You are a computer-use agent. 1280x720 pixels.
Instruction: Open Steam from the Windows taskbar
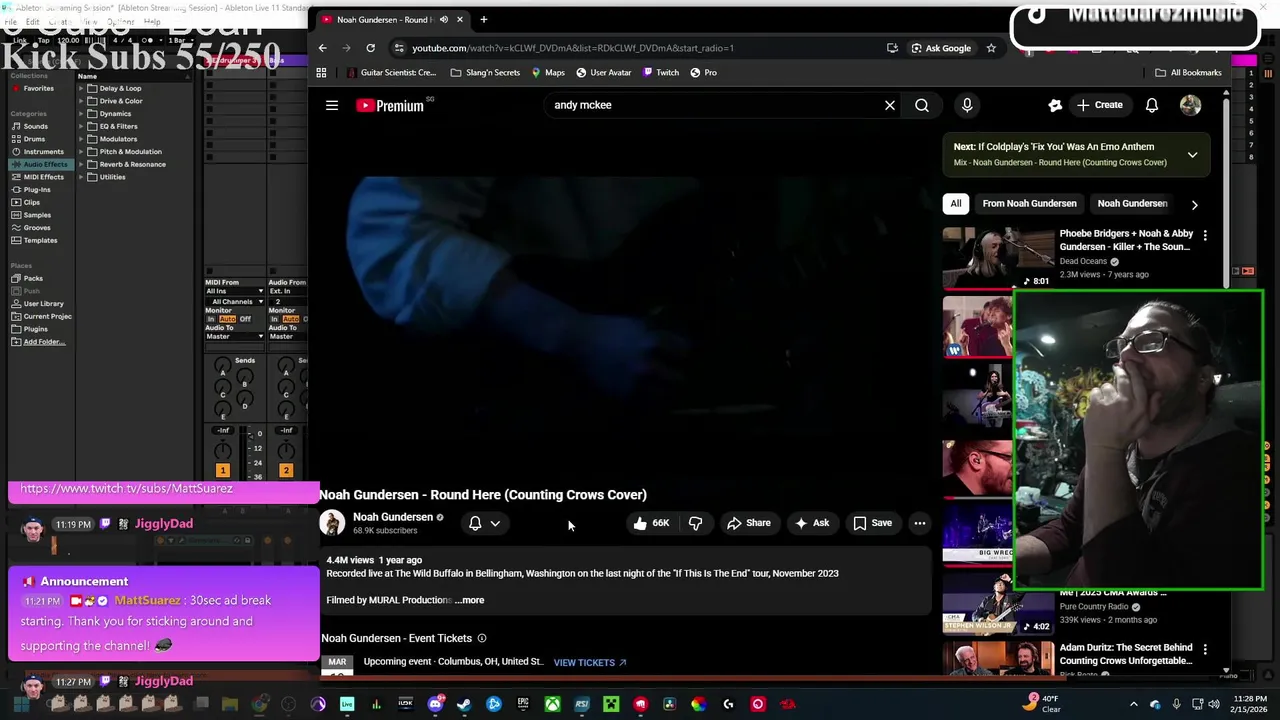(464, 704)
